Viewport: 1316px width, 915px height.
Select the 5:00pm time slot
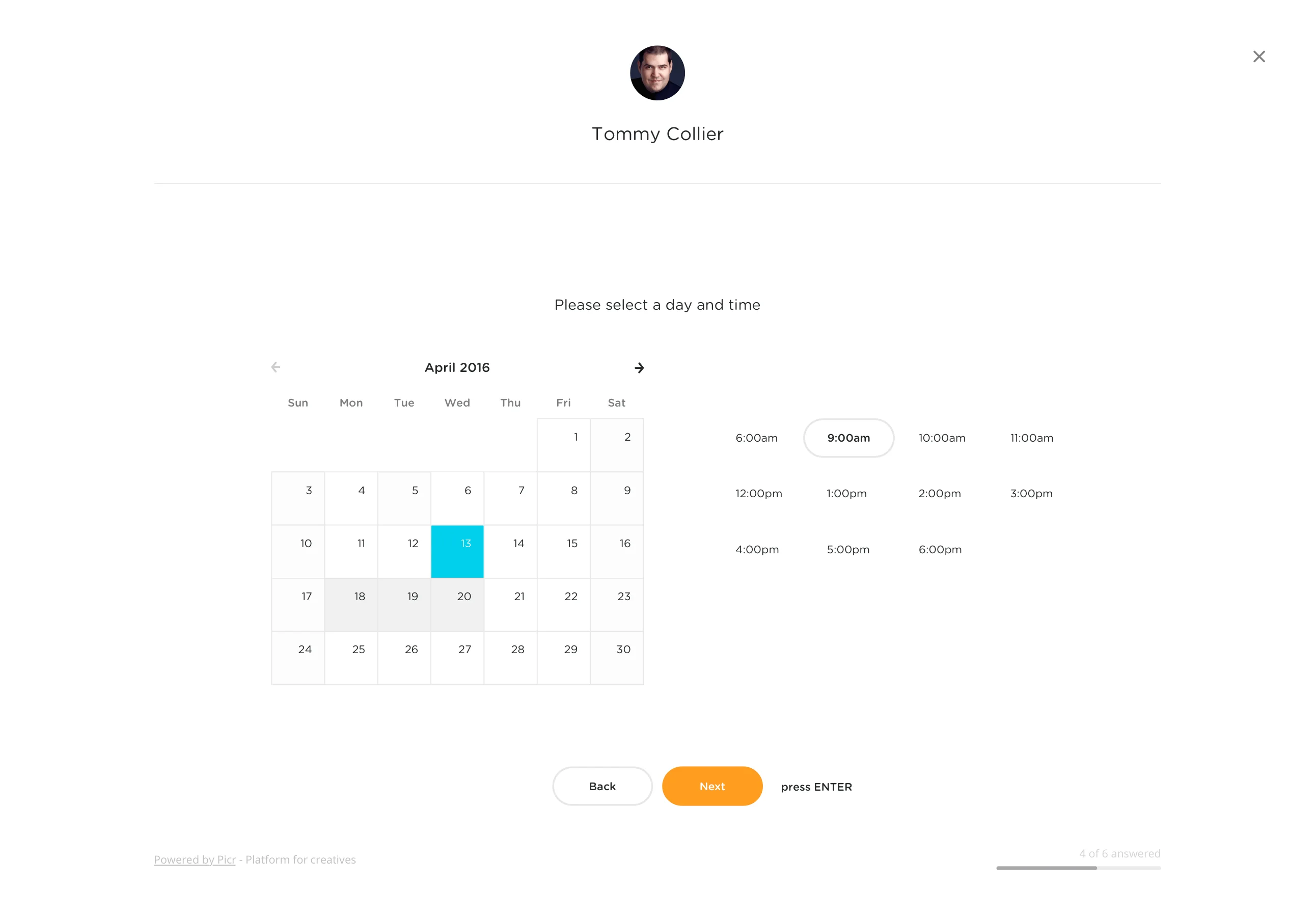point(848,549)
